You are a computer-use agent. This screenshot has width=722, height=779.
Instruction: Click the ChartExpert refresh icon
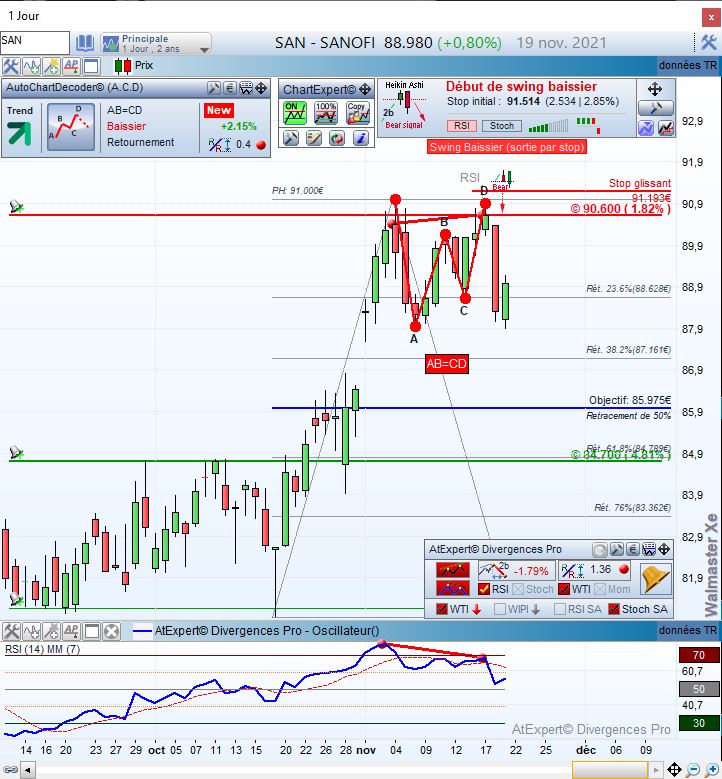pos(337,139)
